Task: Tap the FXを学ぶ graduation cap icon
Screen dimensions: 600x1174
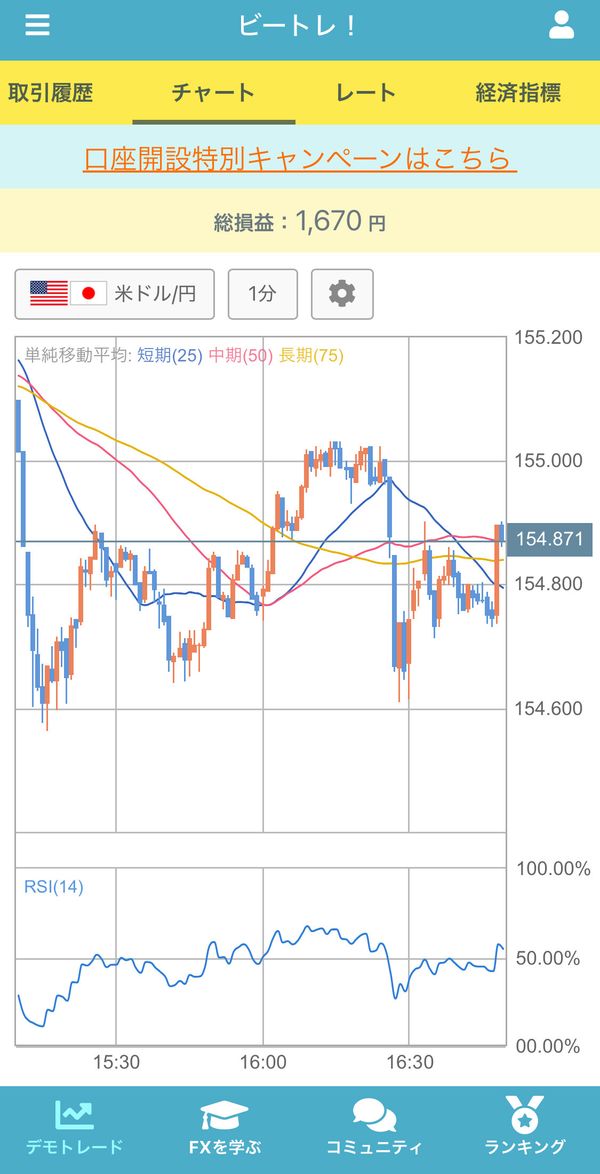Action: [x=224, y=1116]
